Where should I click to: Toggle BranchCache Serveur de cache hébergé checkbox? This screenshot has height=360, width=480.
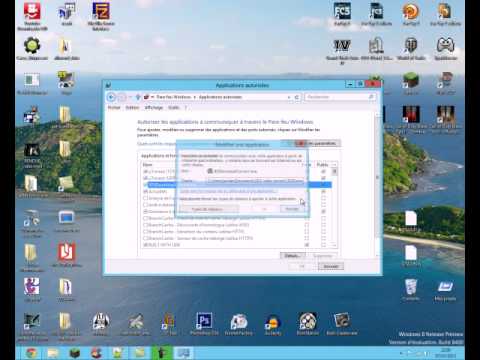click(145, 238)
